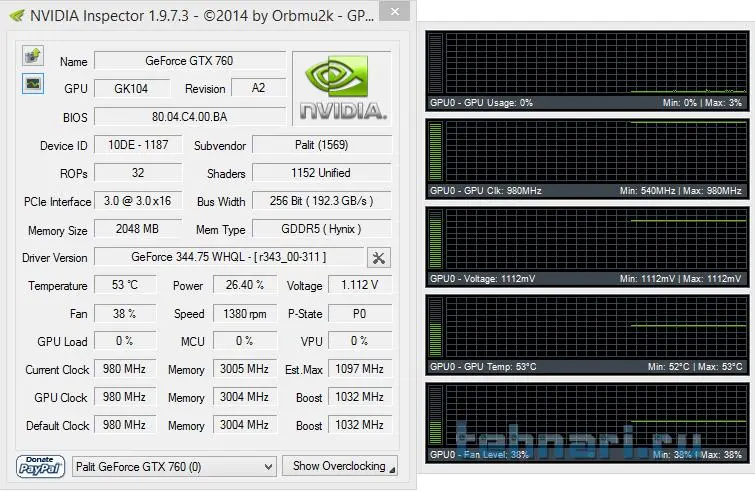Screen dimensions: 755x492
Task: Click the Temperature field 53 °C
Action: coord(125,285)
